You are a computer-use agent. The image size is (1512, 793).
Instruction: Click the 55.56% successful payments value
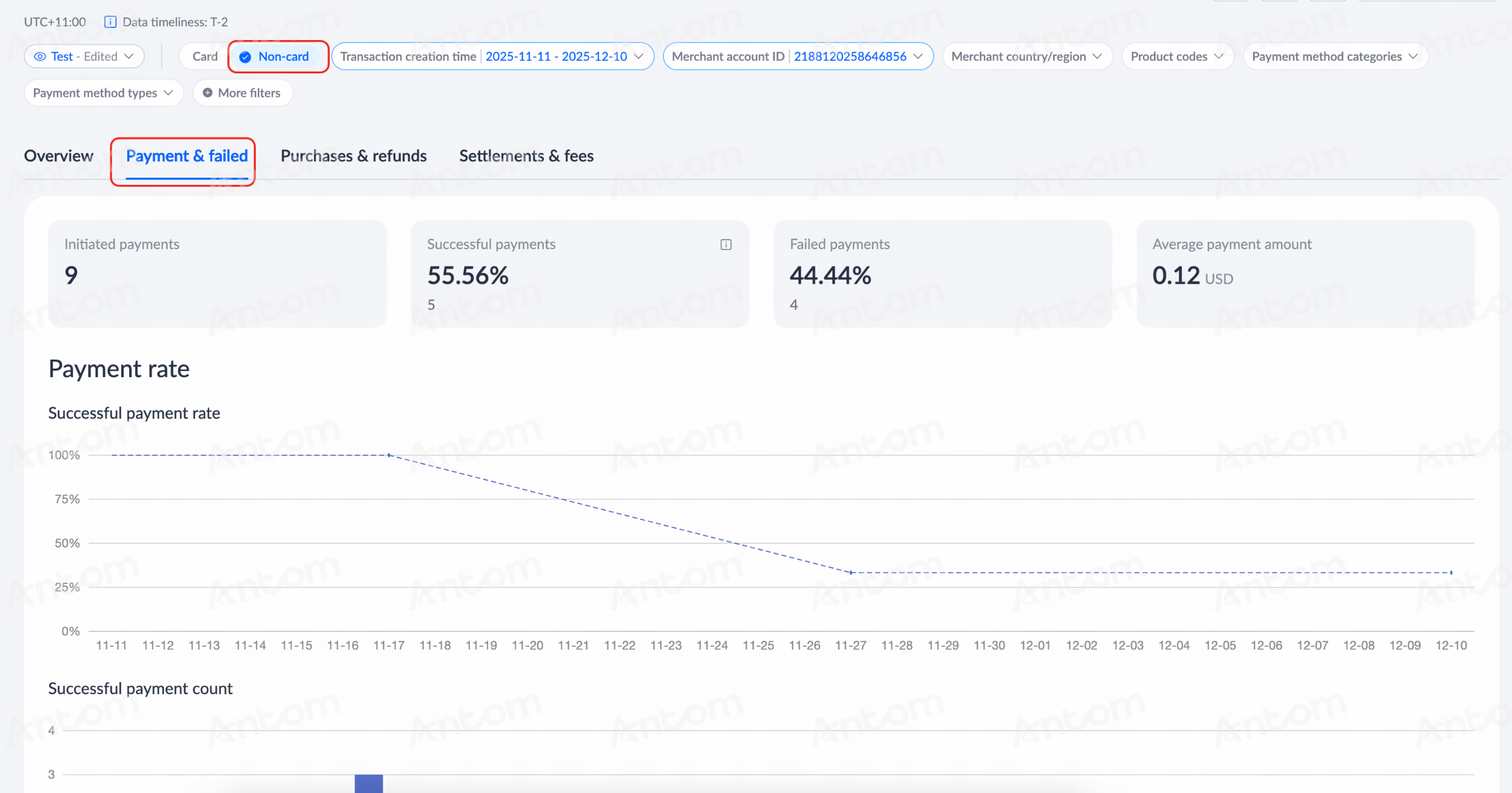[x=468, y=275]
